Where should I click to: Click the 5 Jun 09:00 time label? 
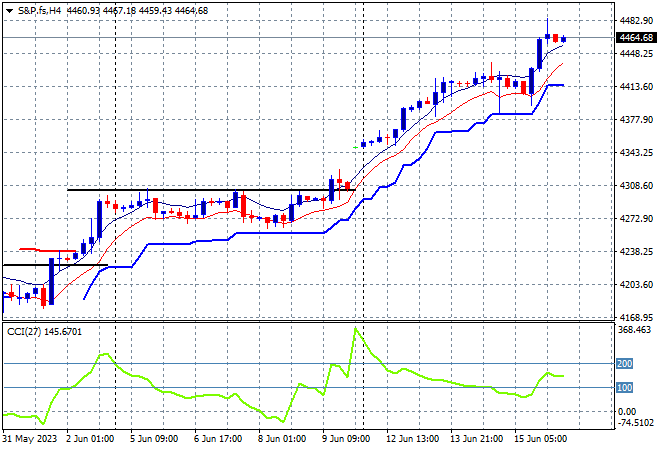click(154, 439)
